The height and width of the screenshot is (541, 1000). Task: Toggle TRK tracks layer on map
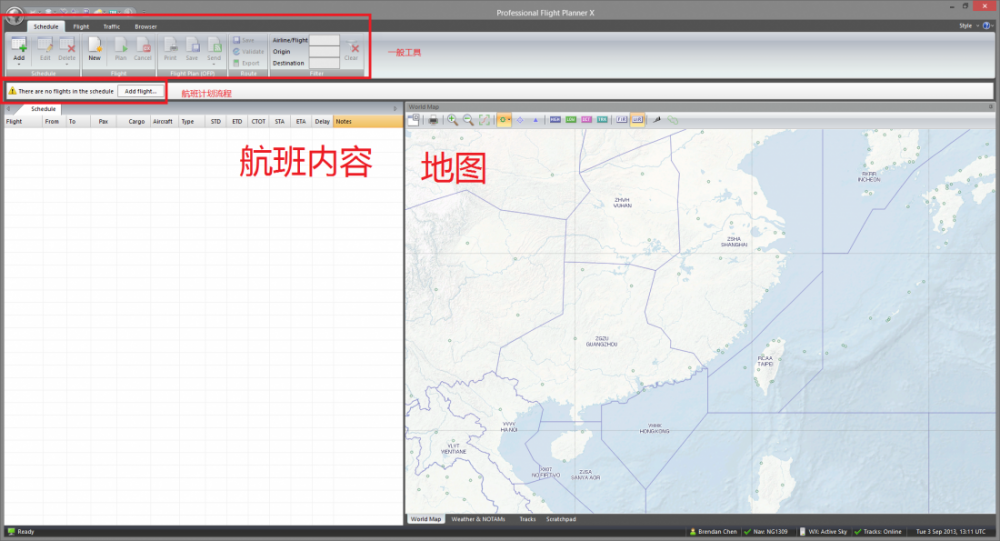[x=602, y=120]
